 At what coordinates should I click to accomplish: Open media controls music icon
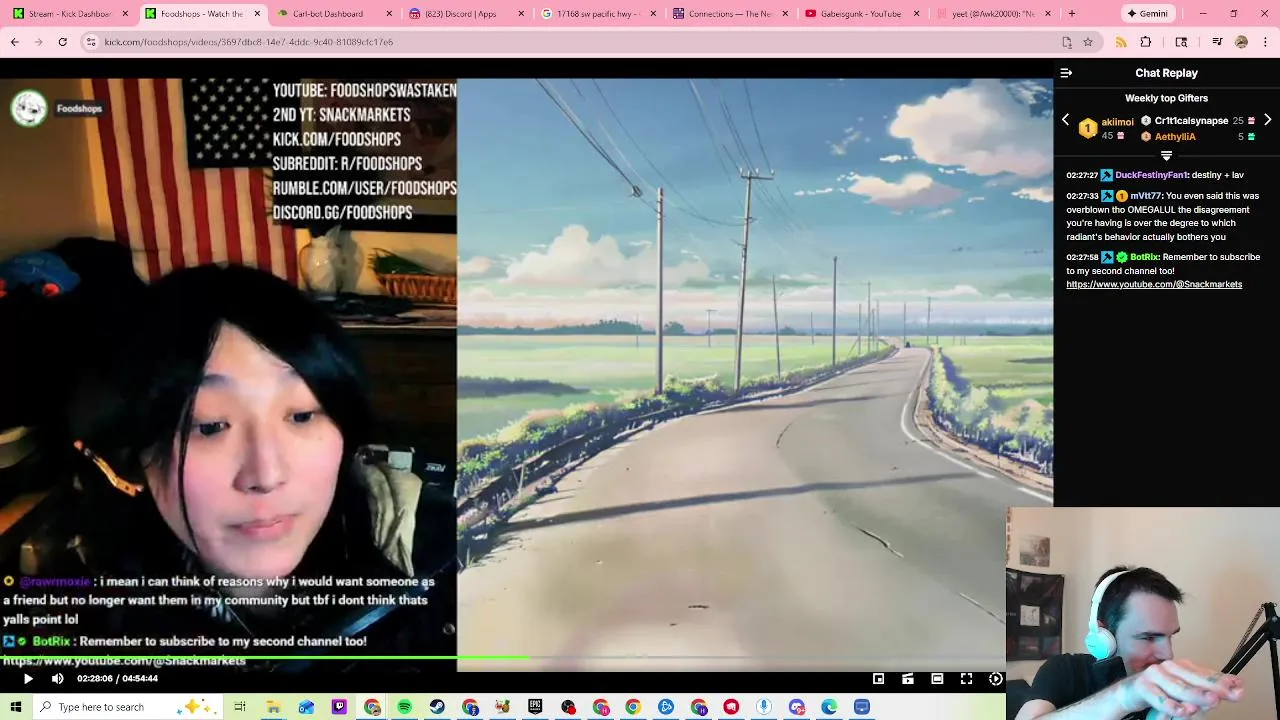(x=1217, y=42)
